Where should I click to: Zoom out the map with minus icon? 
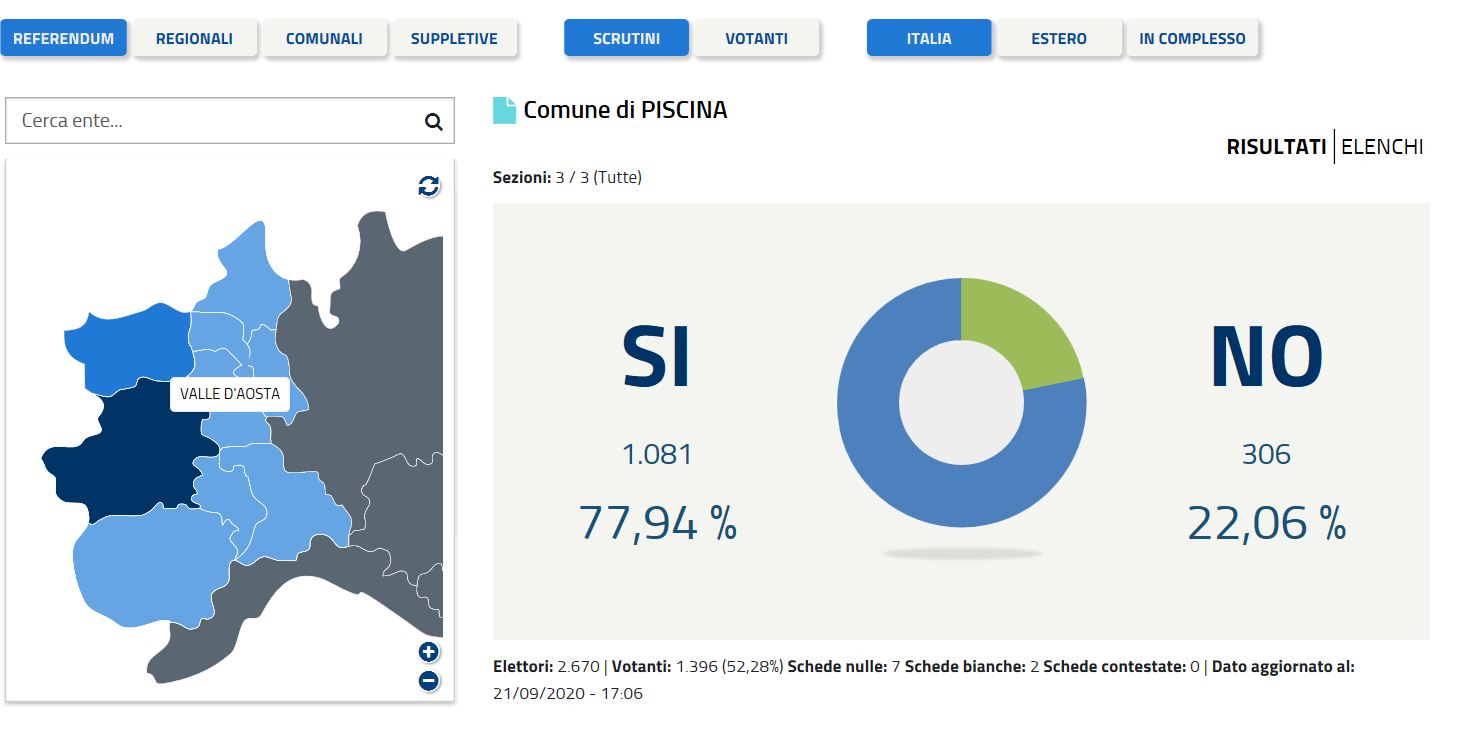pos(429,681)
